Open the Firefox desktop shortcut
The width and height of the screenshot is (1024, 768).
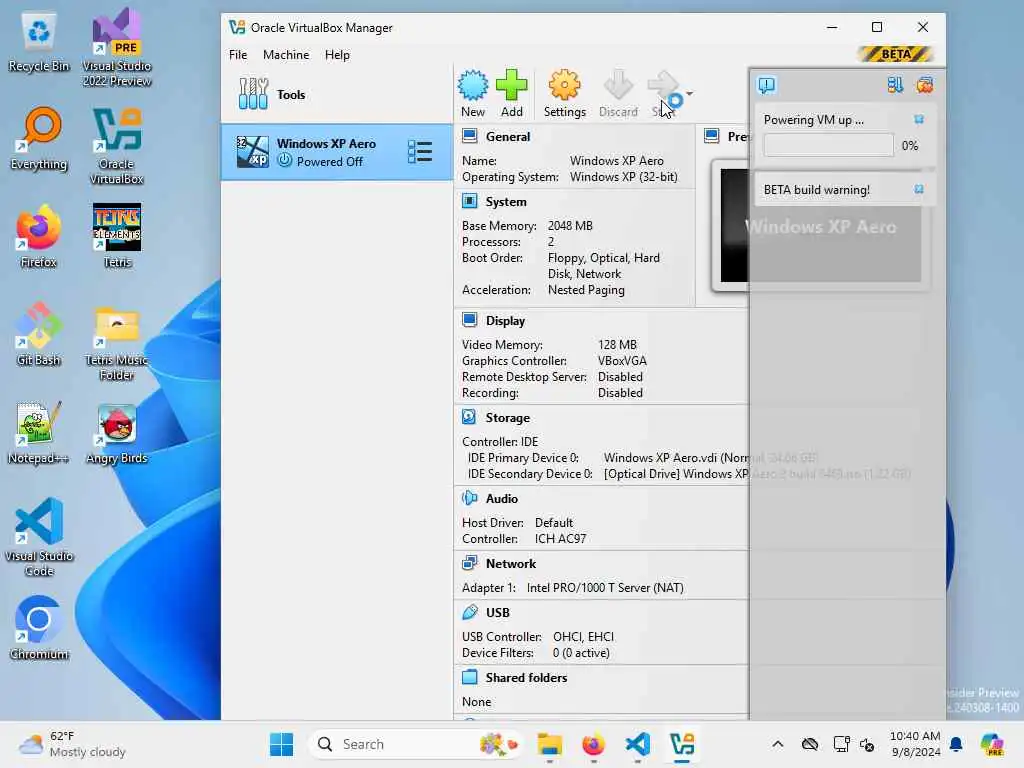39,236
